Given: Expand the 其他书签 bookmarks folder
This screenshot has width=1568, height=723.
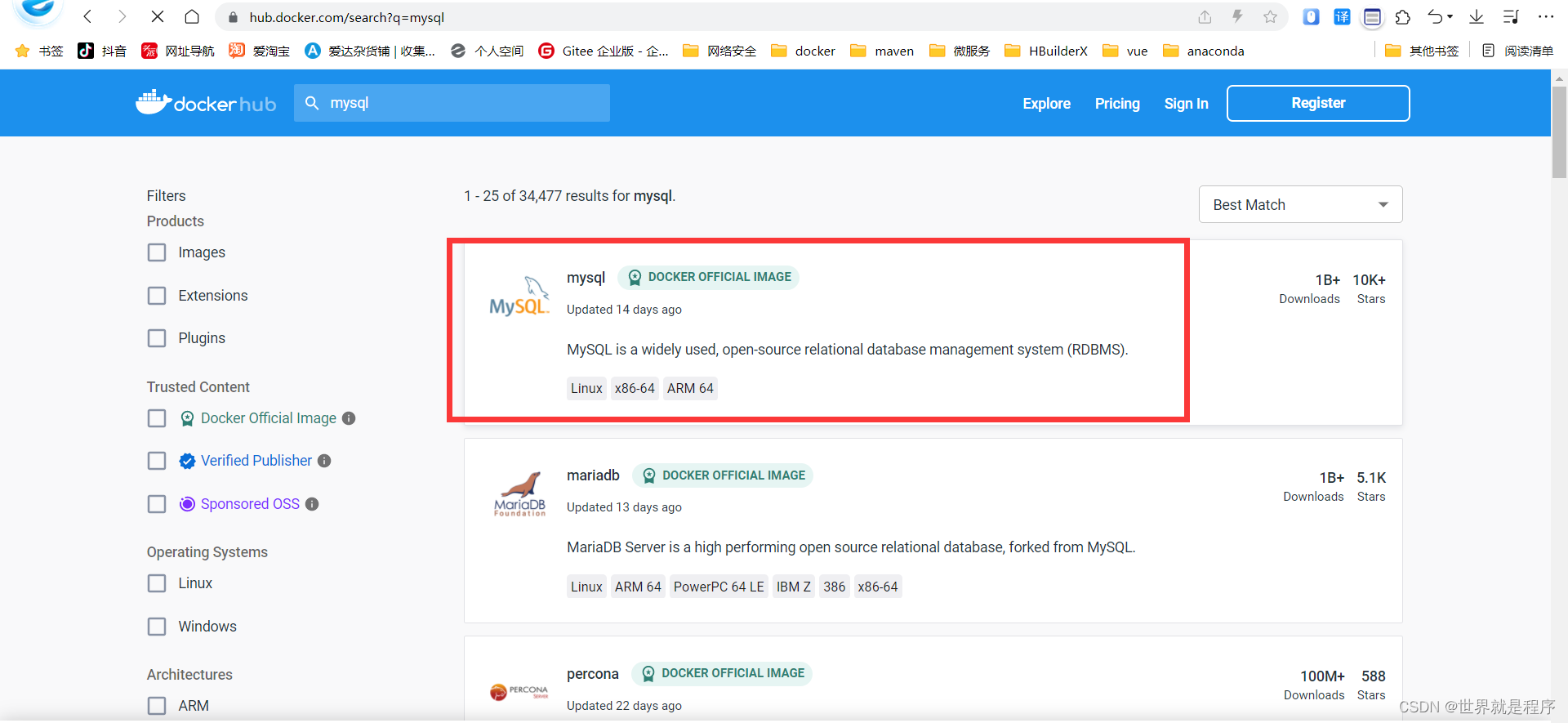Looking at the screenshot, I should [1422, 51].
